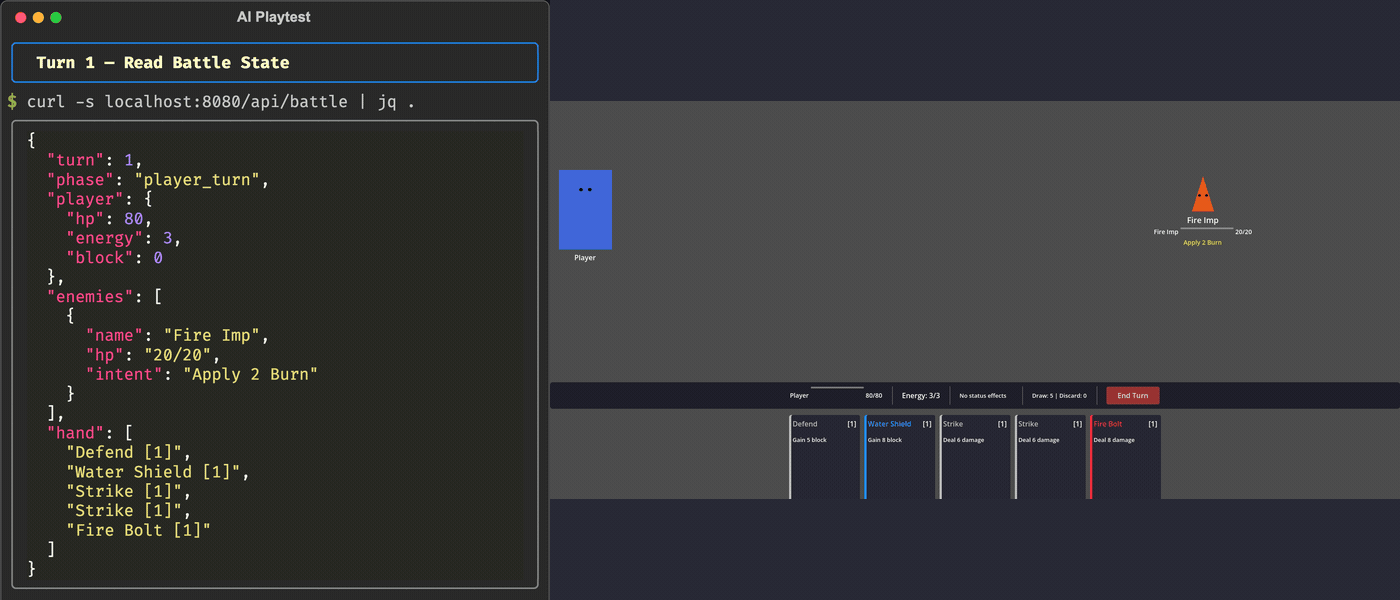The width and height of the screenshot is (1400, 600).
Task: Play the Water Shield card
Action: (900, 455)
